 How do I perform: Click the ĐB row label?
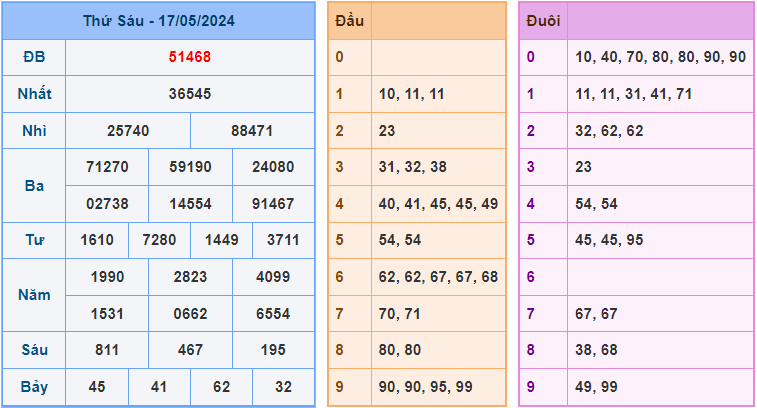coord(34,57)
